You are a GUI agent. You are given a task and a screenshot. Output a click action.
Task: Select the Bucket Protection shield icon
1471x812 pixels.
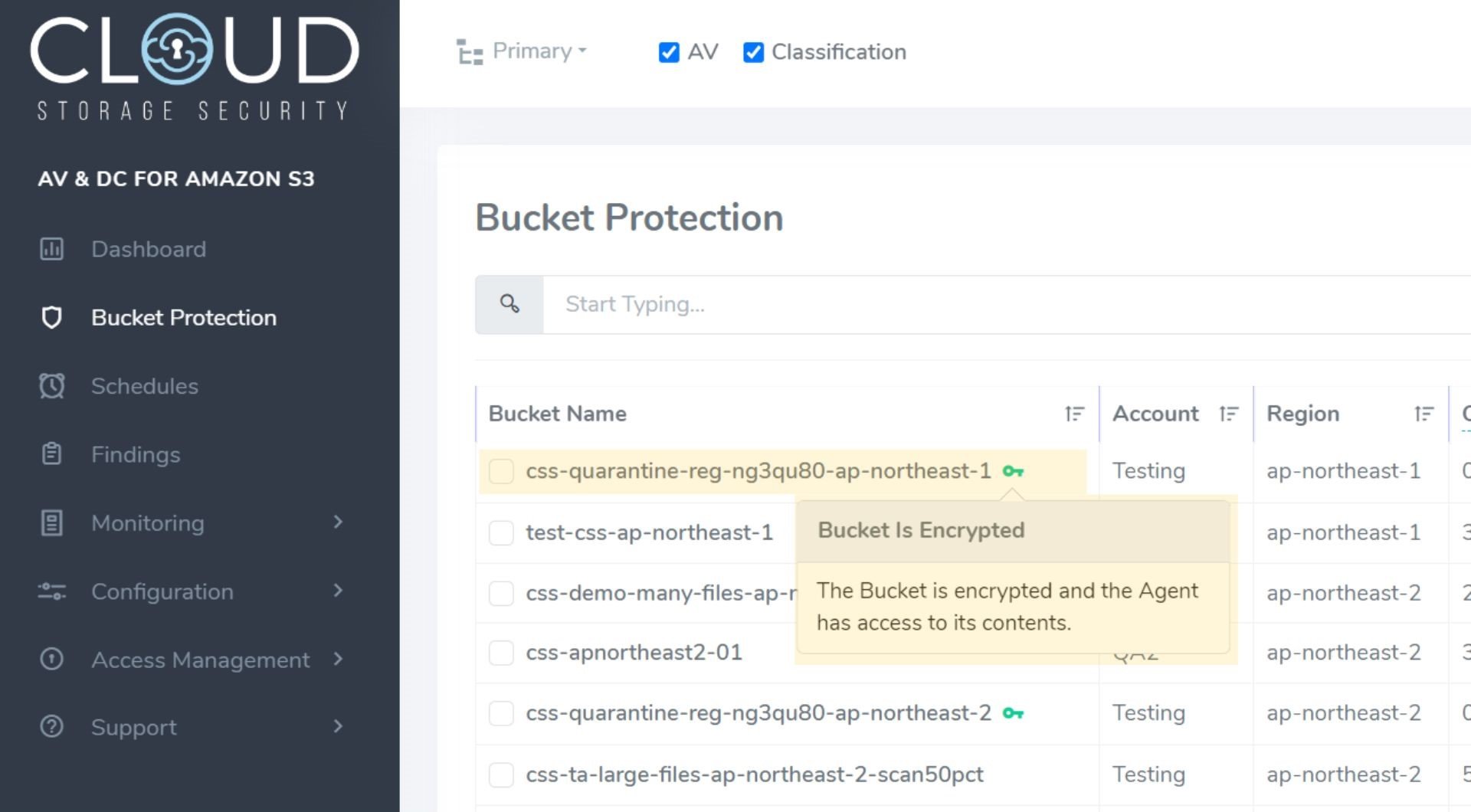(x=51, y=318)
